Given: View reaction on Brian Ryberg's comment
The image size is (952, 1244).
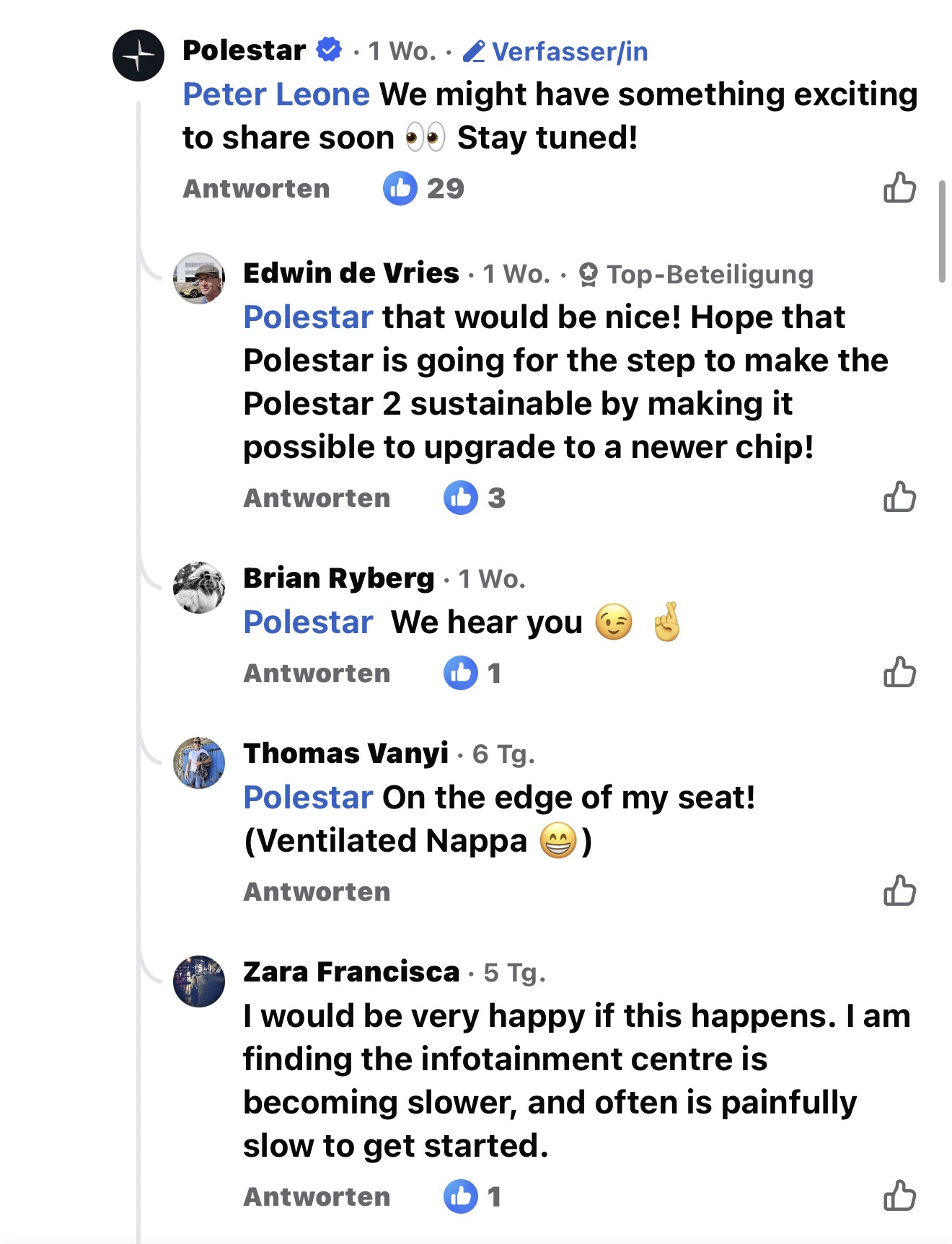Looking at the screenshot, I should pos(472,673).
